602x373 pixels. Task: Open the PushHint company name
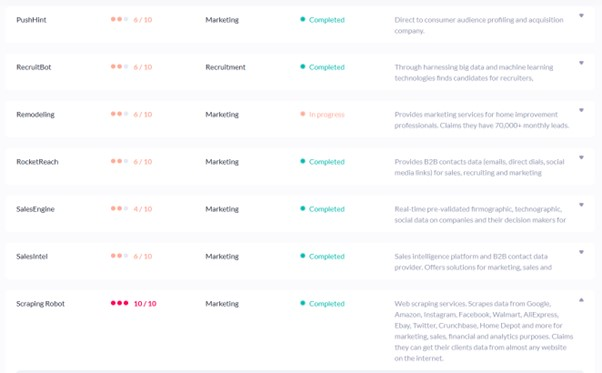click(31, 20)
